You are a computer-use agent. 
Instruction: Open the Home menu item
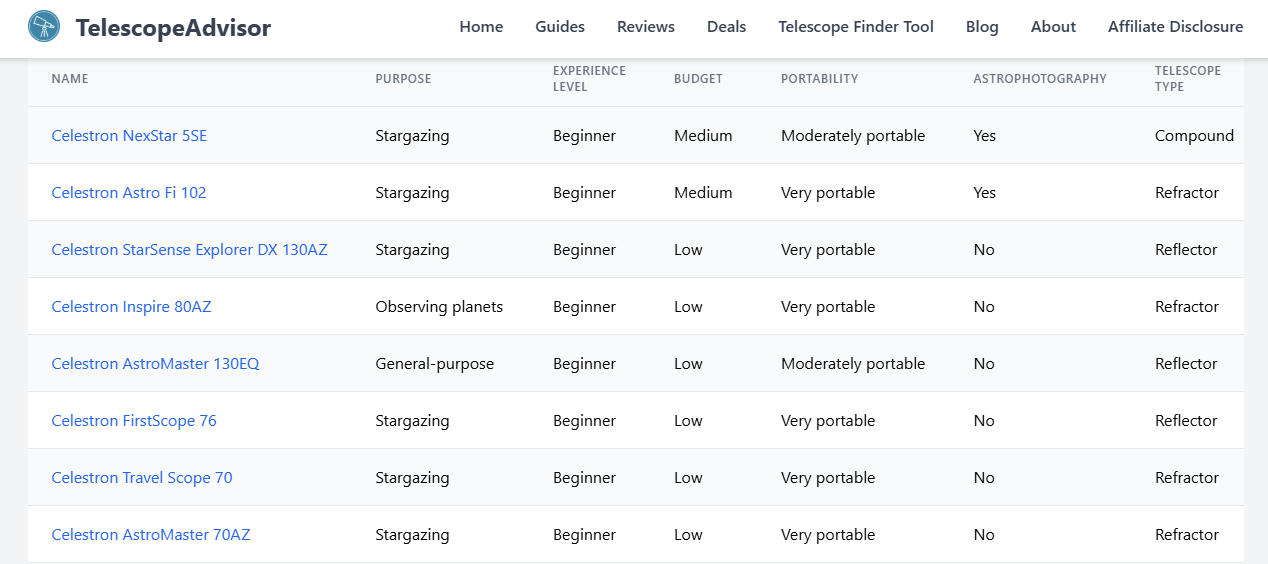[x=481, y=27]
